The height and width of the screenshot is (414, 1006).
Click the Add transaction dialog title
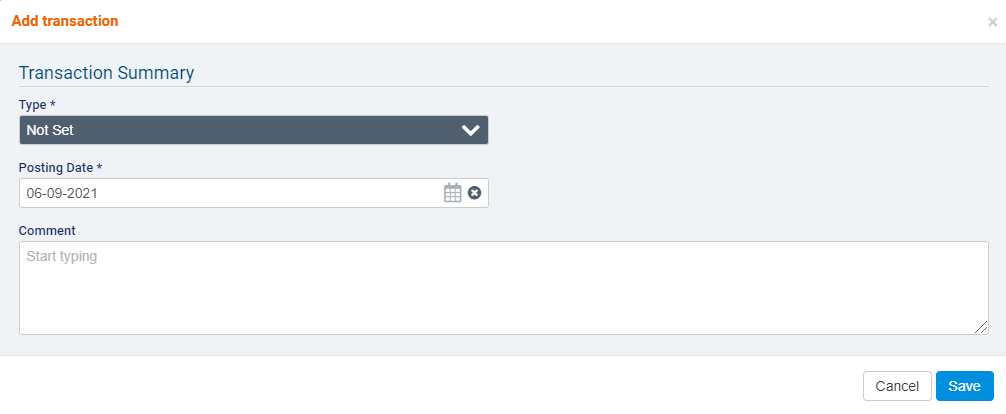[x=65, y=21]
